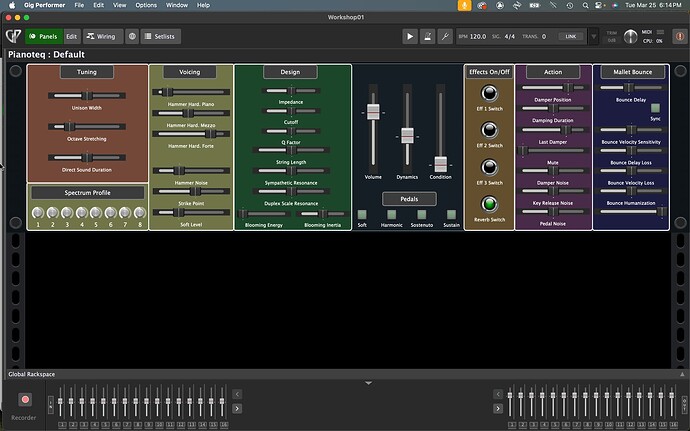Open Spotlight search in the menu bar
The image size is (690, 431).
tap(585, 5)
